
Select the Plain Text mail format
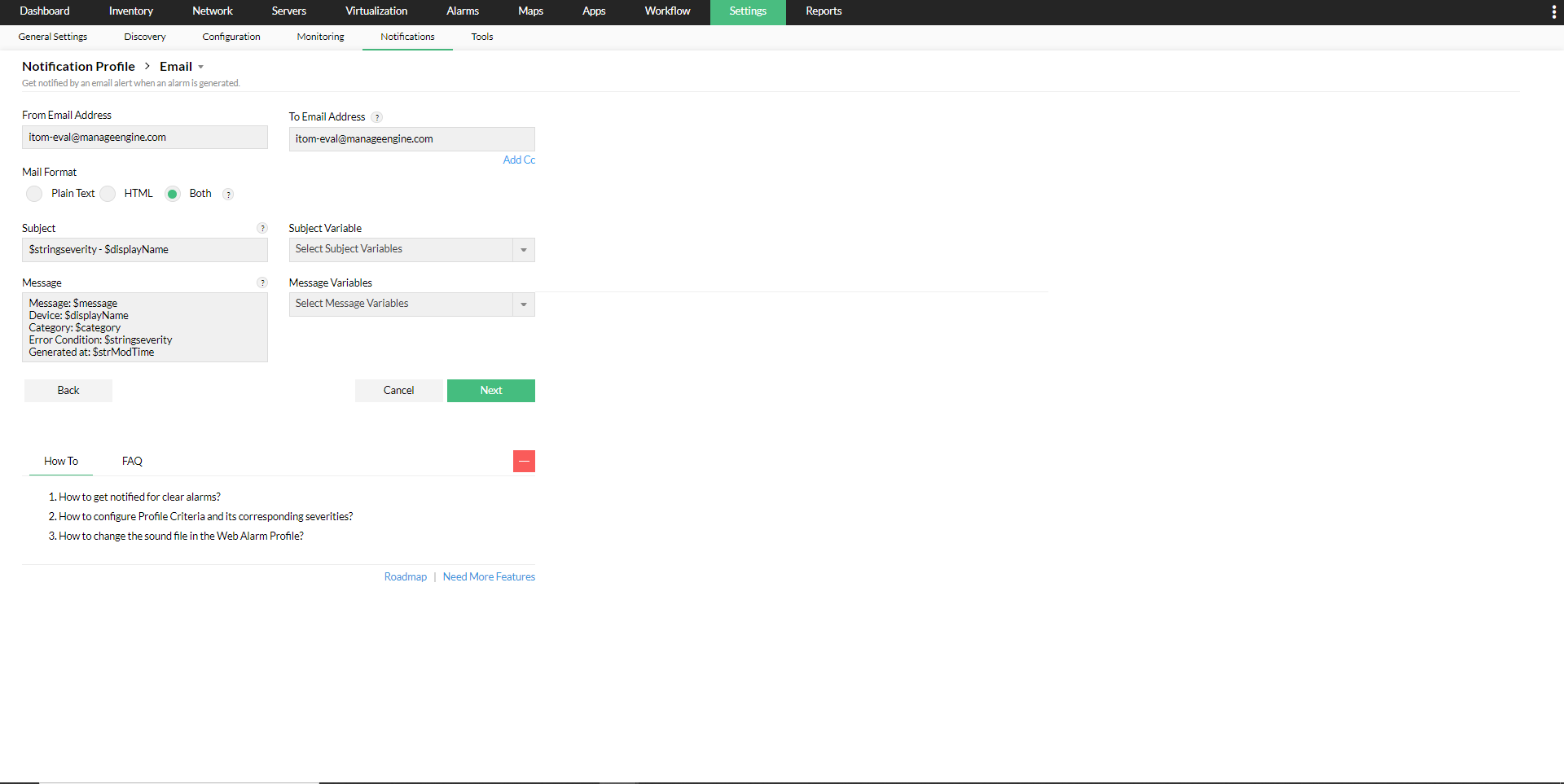[x=34, y=194]
